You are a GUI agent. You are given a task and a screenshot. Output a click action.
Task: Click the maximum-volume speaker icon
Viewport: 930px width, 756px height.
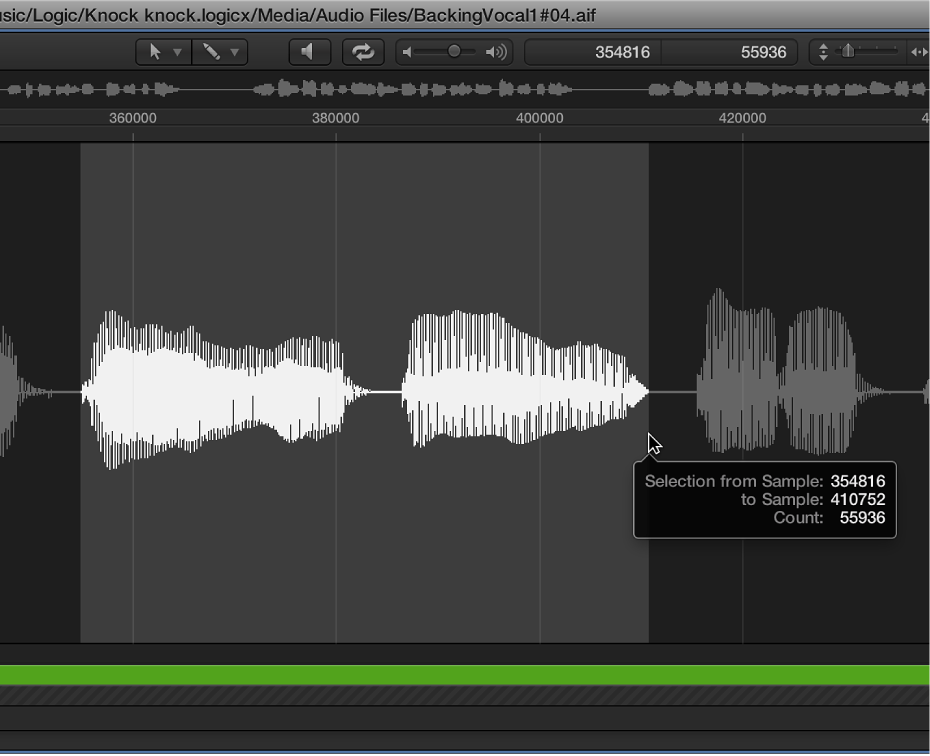(x=493, y=52)
